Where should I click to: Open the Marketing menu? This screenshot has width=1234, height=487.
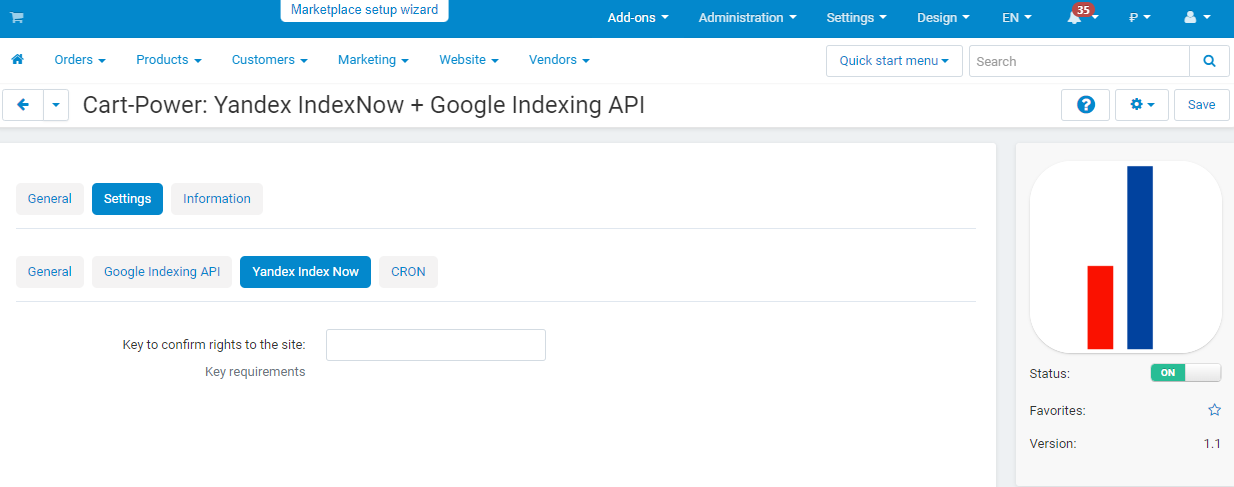coord(373,60)
